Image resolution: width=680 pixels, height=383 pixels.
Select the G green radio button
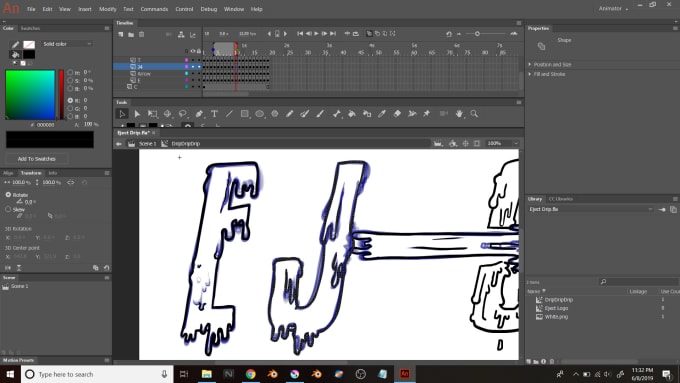tap(70, 108)
